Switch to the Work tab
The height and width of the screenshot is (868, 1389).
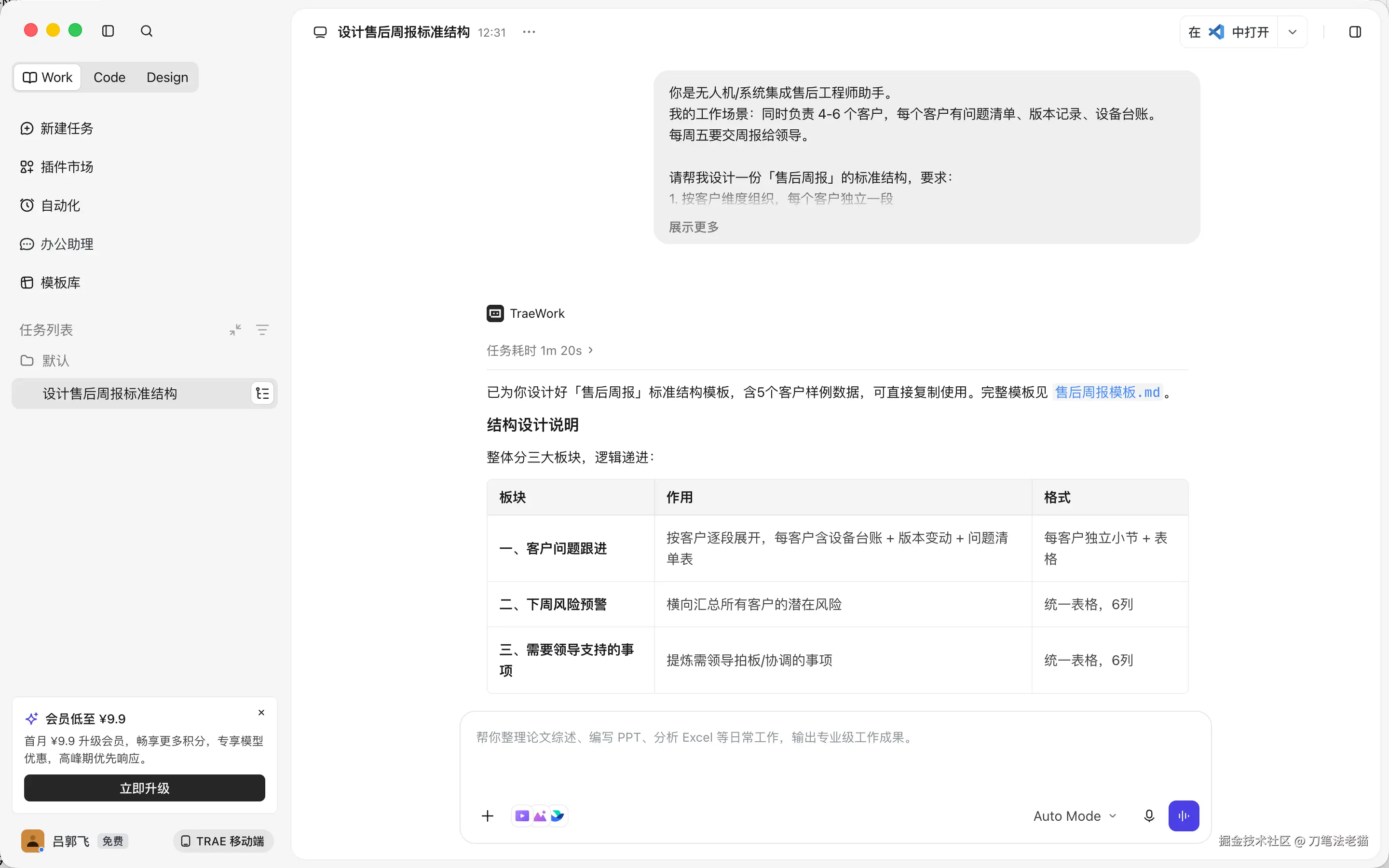click(48, 77)
